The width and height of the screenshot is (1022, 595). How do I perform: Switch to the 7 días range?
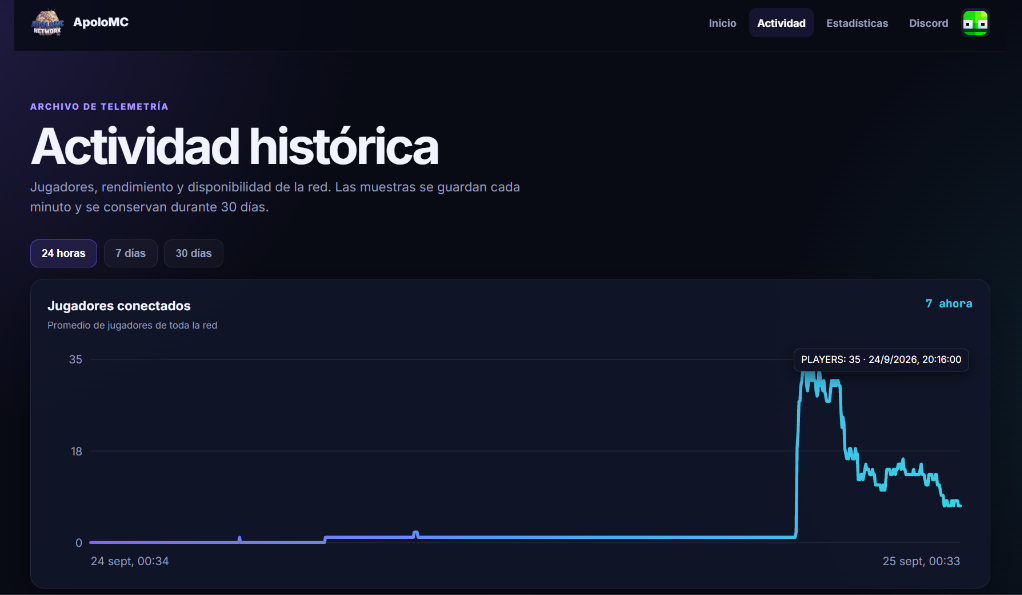point(130,254)
